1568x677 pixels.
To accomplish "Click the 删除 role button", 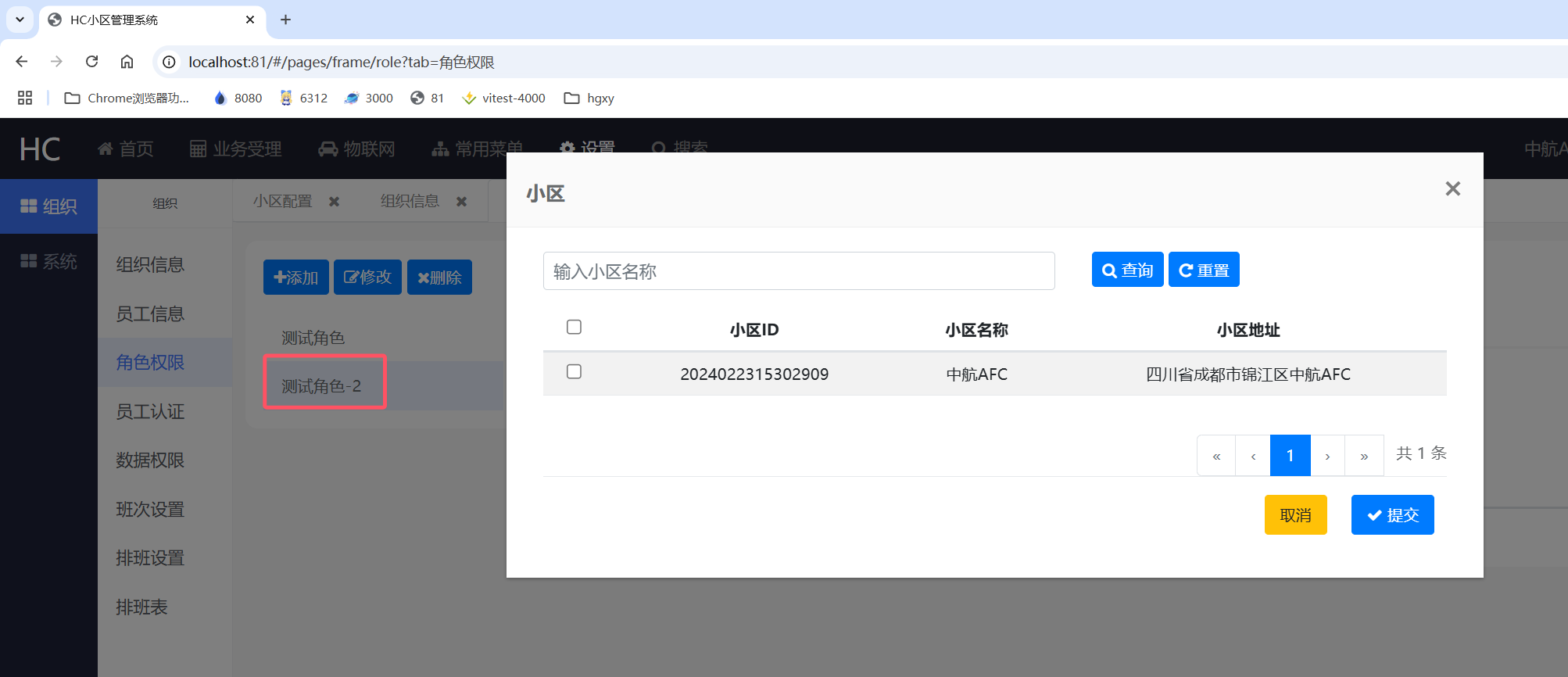I will point(439,277).
